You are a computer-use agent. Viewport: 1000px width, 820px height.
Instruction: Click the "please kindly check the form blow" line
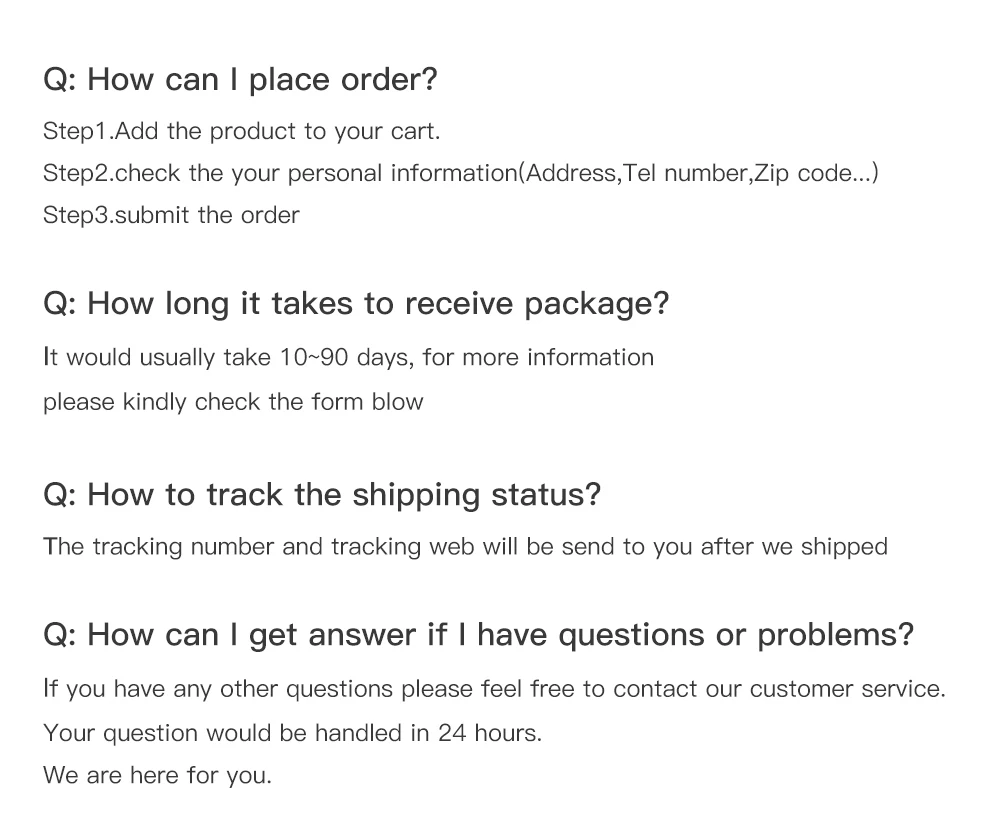click(233, 402)
